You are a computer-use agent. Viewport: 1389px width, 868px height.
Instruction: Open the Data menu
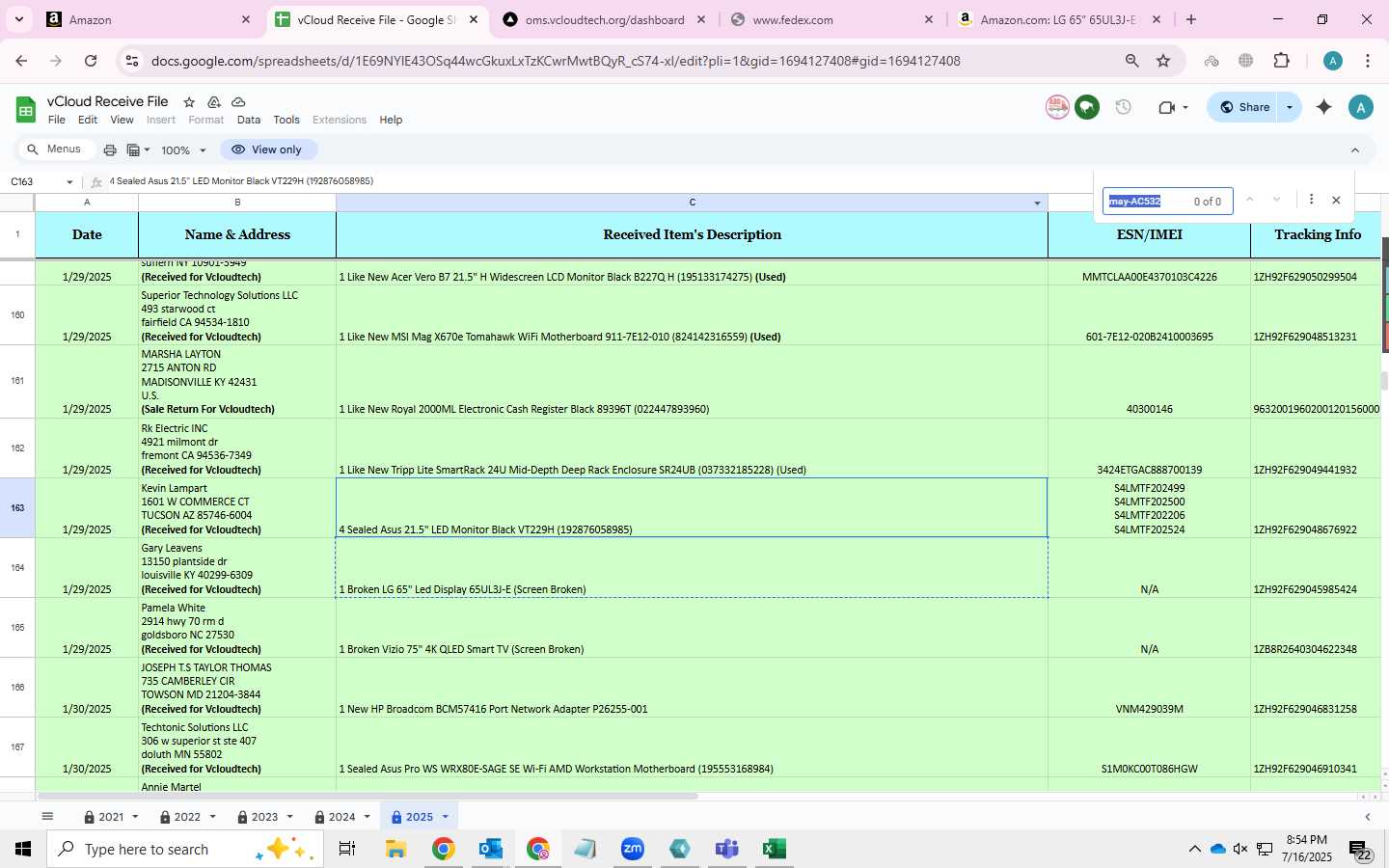point(249,120)
